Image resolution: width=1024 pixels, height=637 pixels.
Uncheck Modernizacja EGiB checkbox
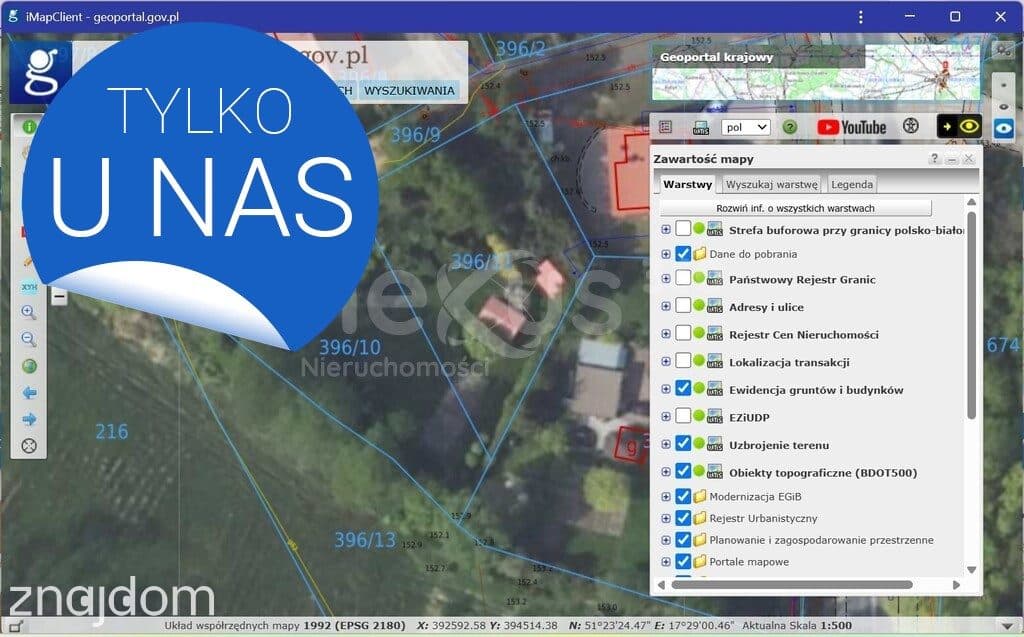(x=683, y=496)
